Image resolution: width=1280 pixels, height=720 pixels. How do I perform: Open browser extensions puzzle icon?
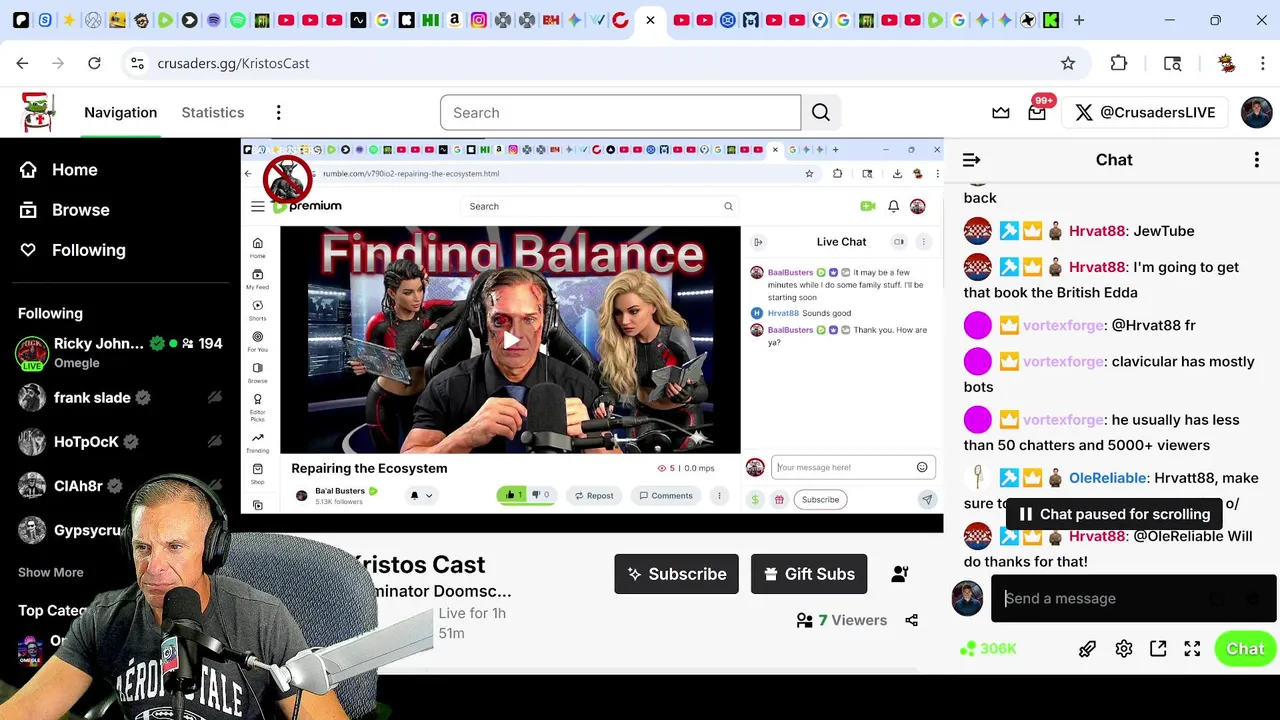pos(1119,63)
